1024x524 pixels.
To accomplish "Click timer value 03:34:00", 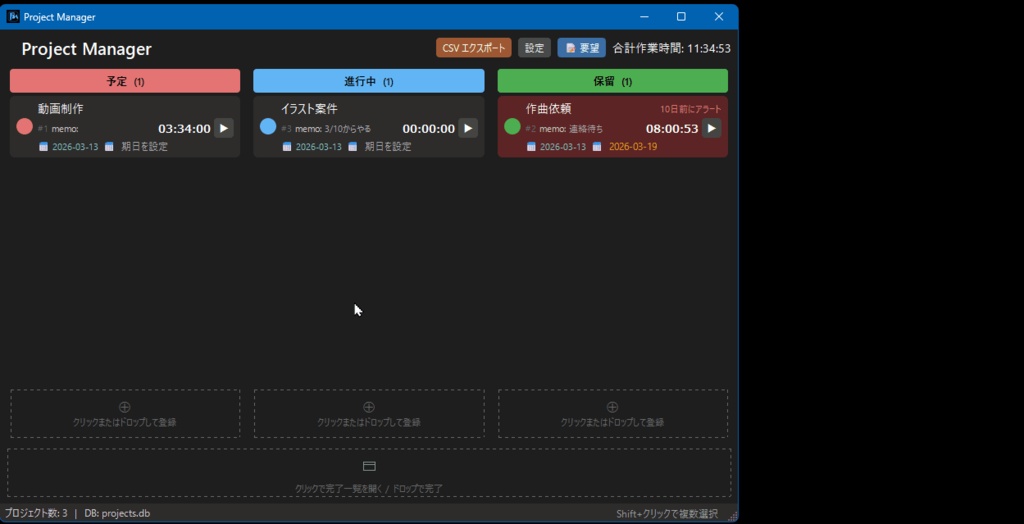I will [x=184, y=129].
